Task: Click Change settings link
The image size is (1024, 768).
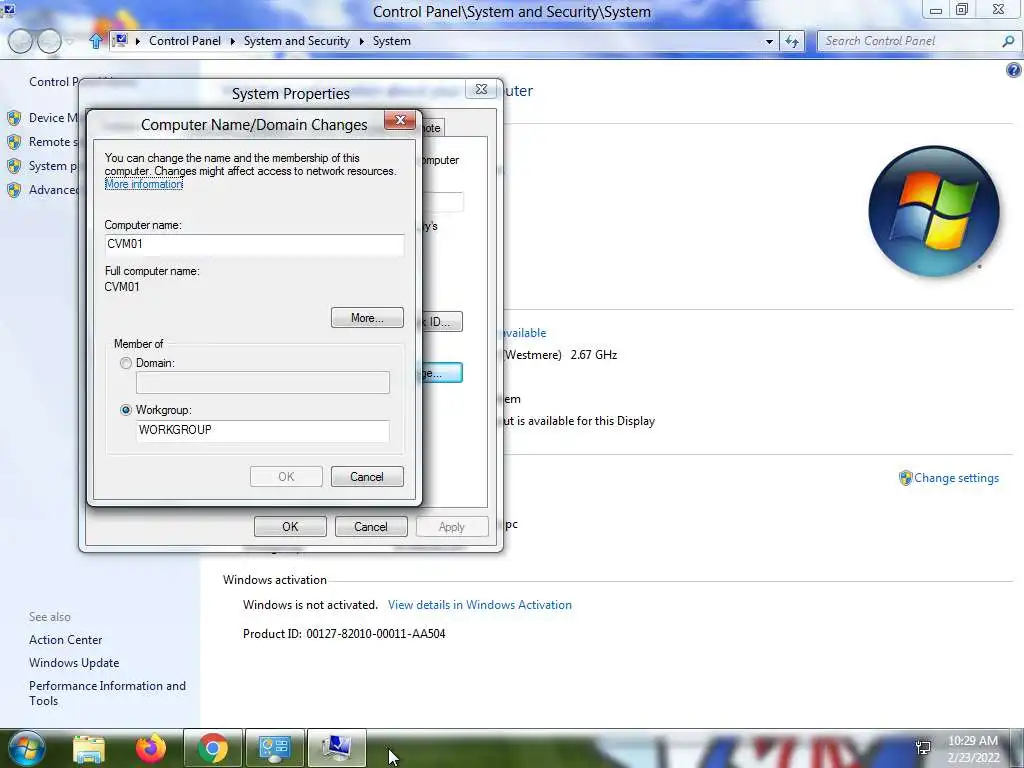Action: coord(956,478)
